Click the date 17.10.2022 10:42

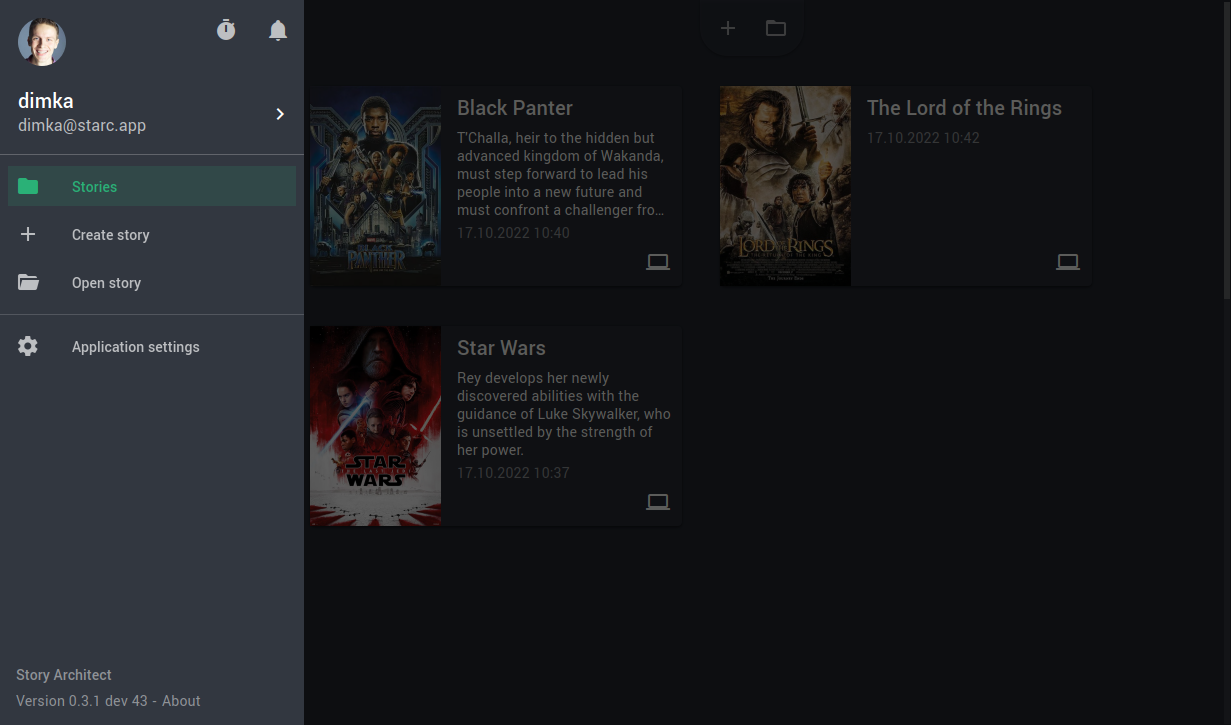tap(923, 138)
